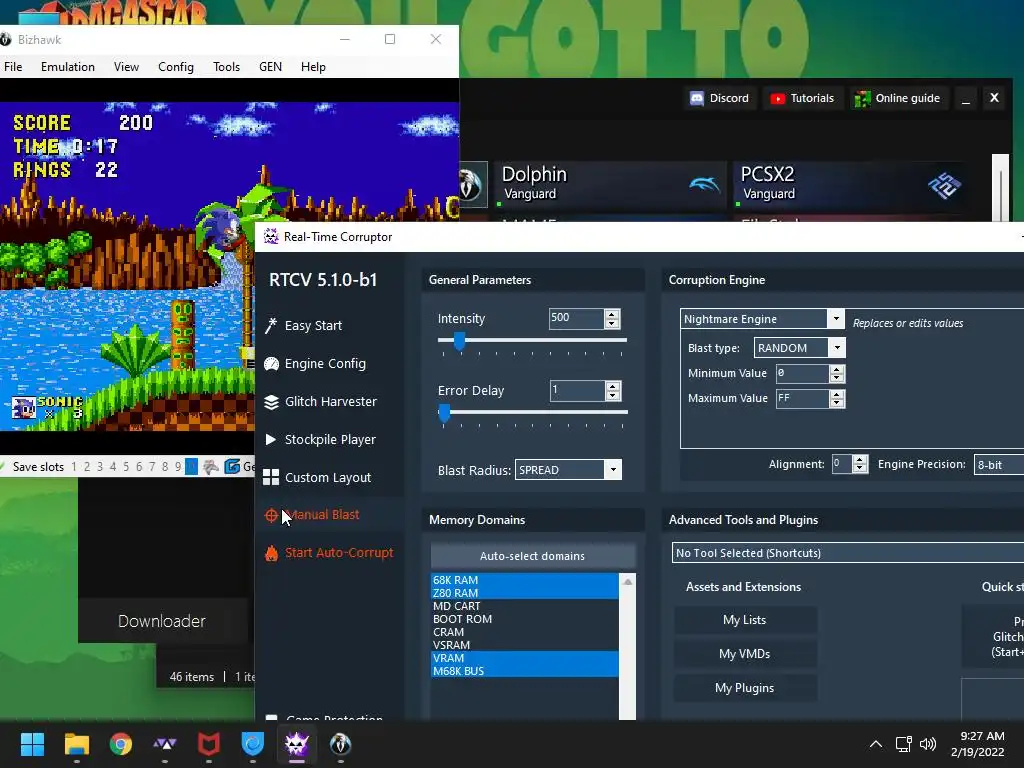Select Z80 RAM memory domain
Viewport: 1024px width, 768px height.
point(524,593)
